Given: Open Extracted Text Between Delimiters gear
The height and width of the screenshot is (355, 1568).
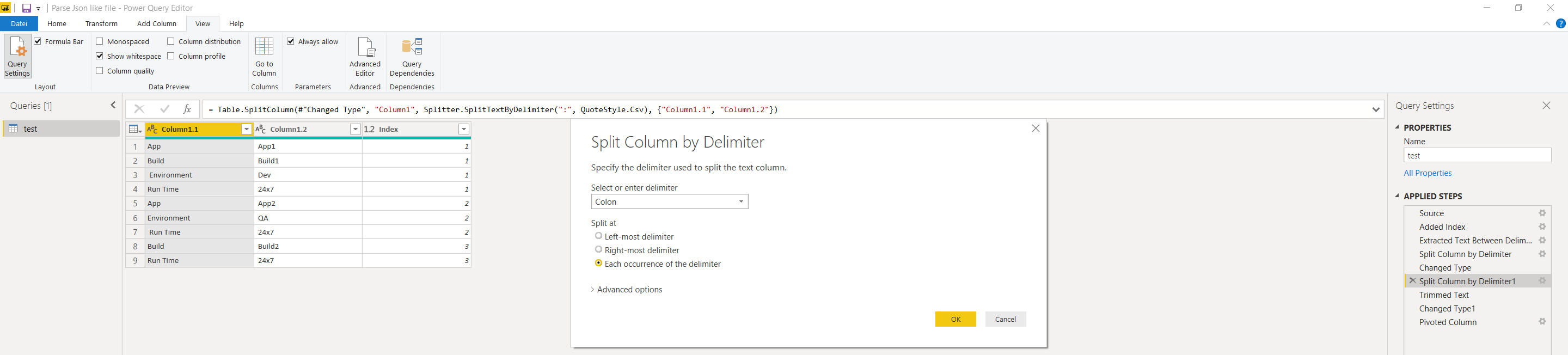Looking at the screenshot, I should click(1542, 241).
